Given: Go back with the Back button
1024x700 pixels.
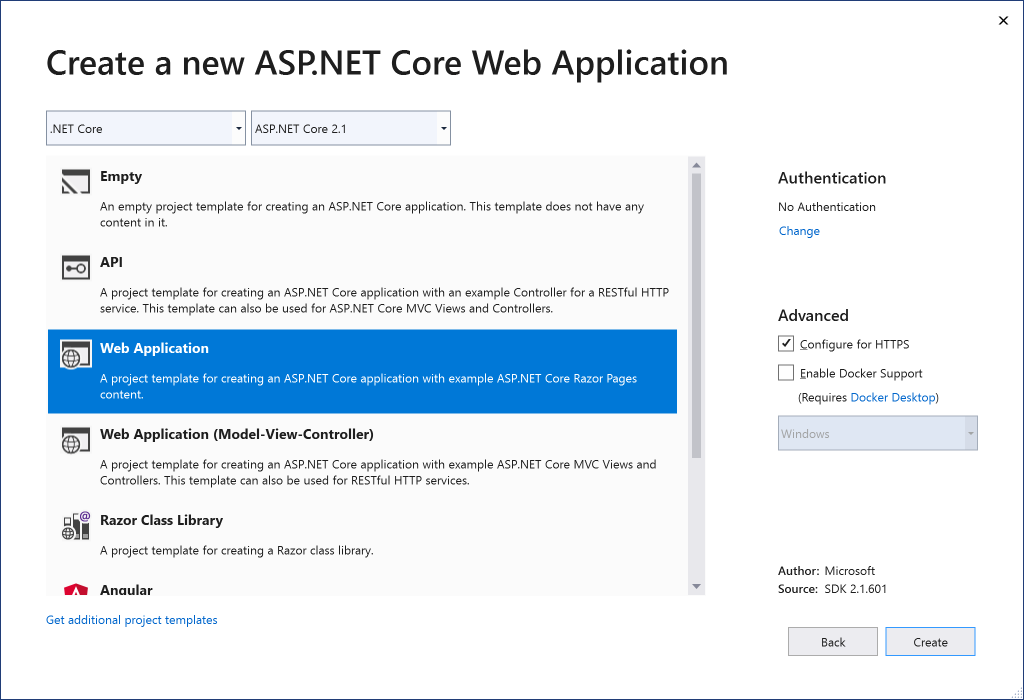Looking at the screenshot, I should click(x=832, y=642).
